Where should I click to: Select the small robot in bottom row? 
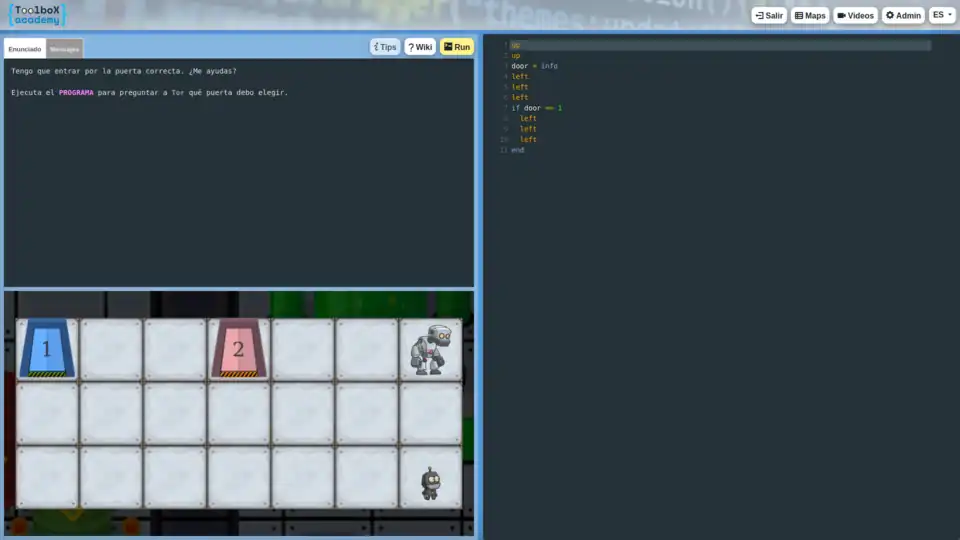(430, 483)
